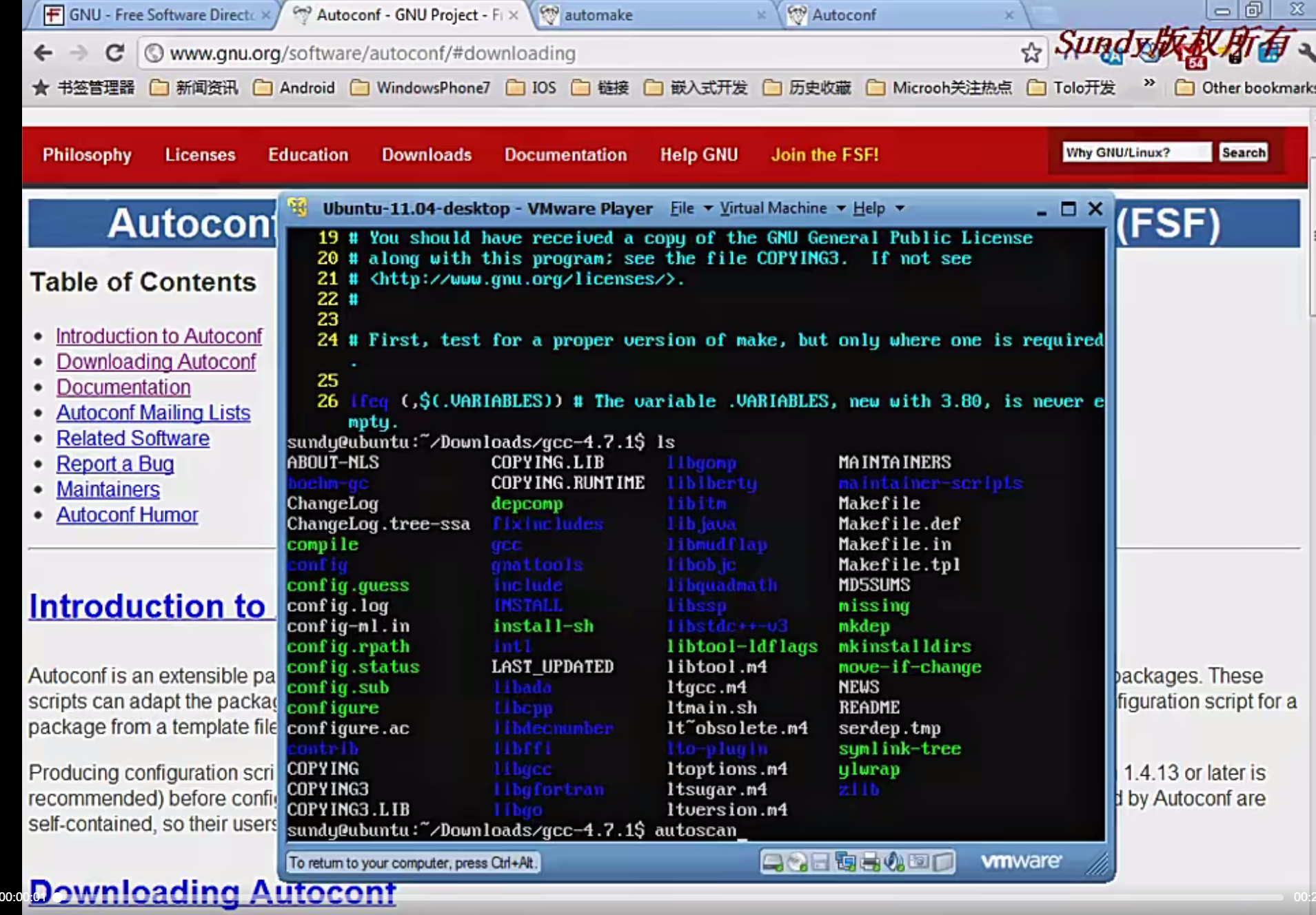The image size is (1316, 915).
Task: Open Introduction to Autoconf contents link
Action: (x=159, y=336)
